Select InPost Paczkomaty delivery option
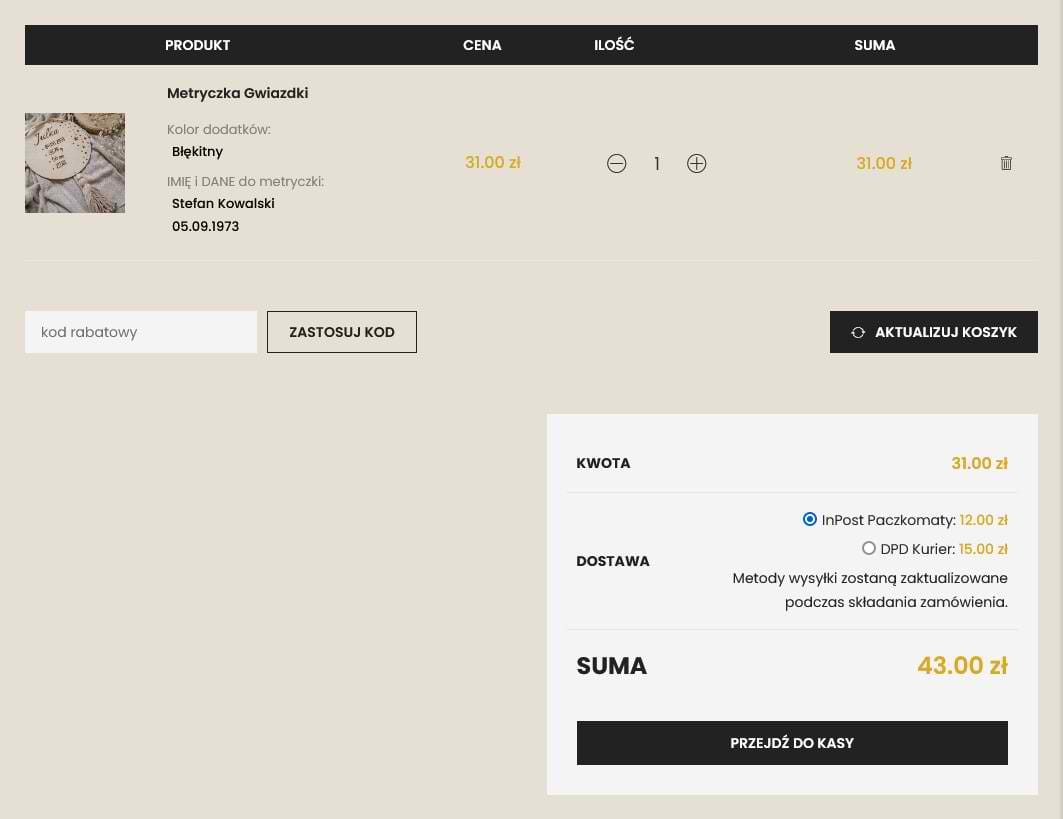 coord(810,519)
